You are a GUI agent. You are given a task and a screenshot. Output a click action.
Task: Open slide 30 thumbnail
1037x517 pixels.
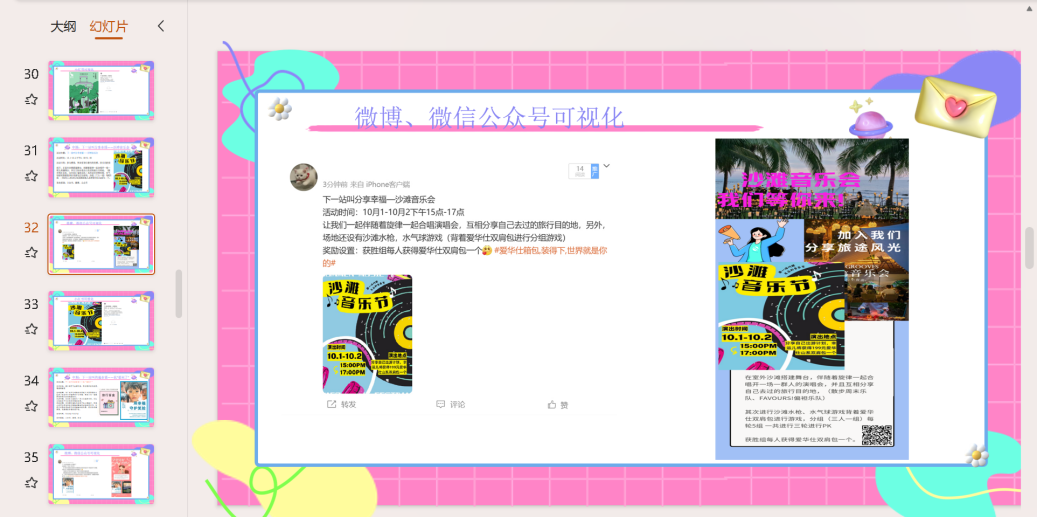tap(101, 91)
